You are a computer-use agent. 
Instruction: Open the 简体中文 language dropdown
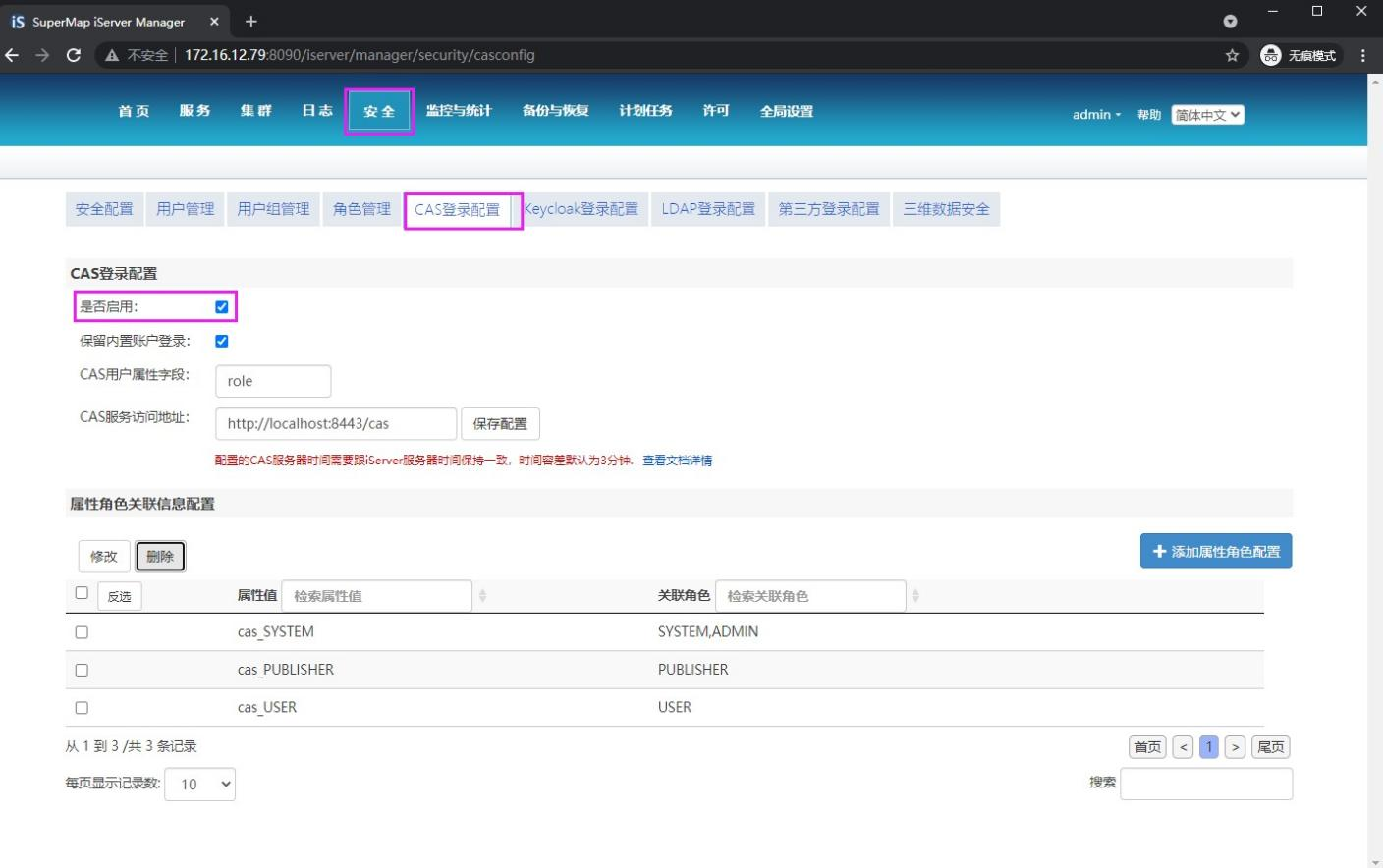tap(1208, 115)
